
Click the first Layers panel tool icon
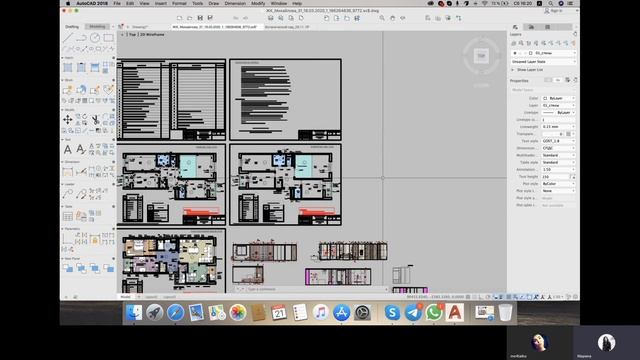514,43
